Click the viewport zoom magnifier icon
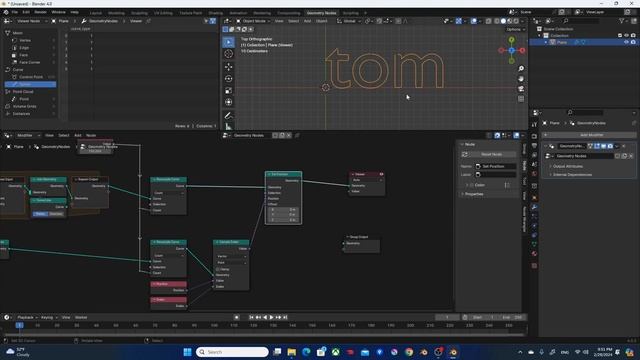The width and height of the screenshot is (640, 360). (x=521, y=69)
